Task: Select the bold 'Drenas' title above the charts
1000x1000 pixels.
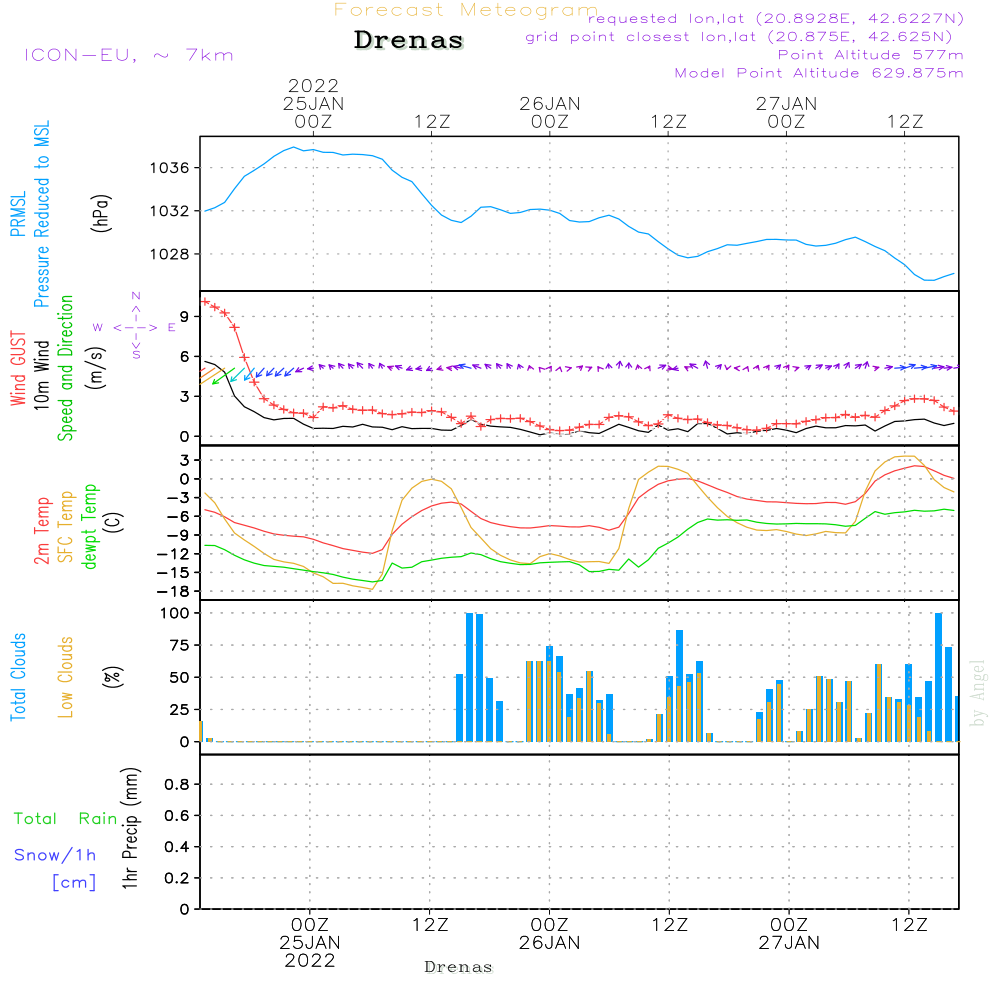Action: pos(409,40)
